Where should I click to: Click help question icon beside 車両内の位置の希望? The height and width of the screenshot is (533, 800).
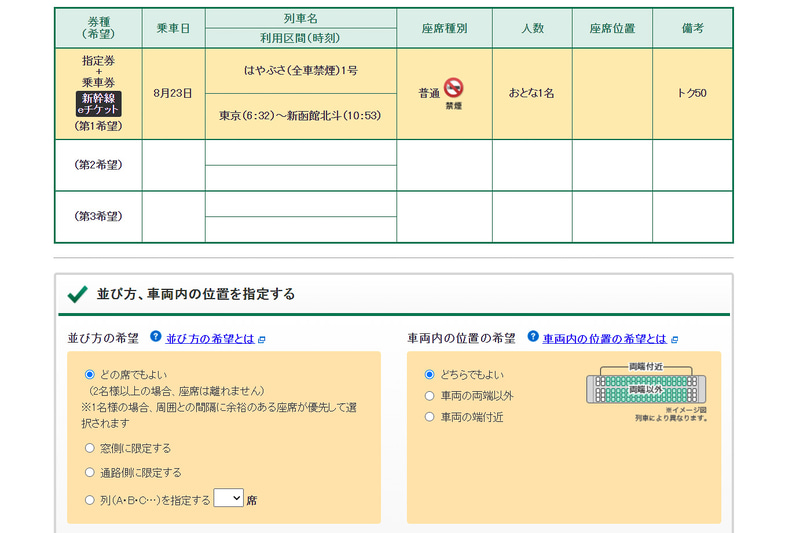(533, 337)
